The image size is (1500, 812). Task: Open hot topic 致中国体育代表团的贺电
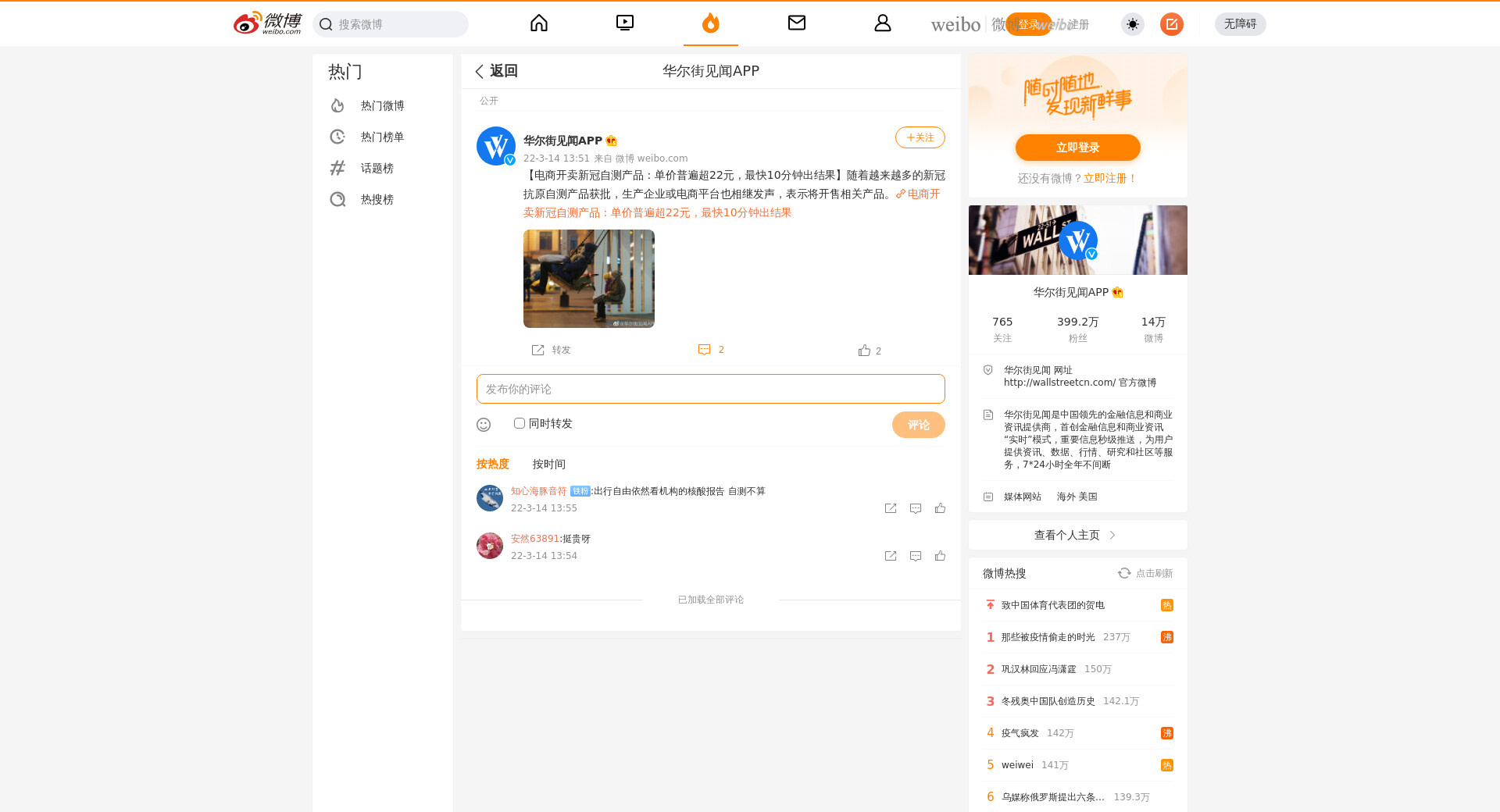[x=1053, y=605]
